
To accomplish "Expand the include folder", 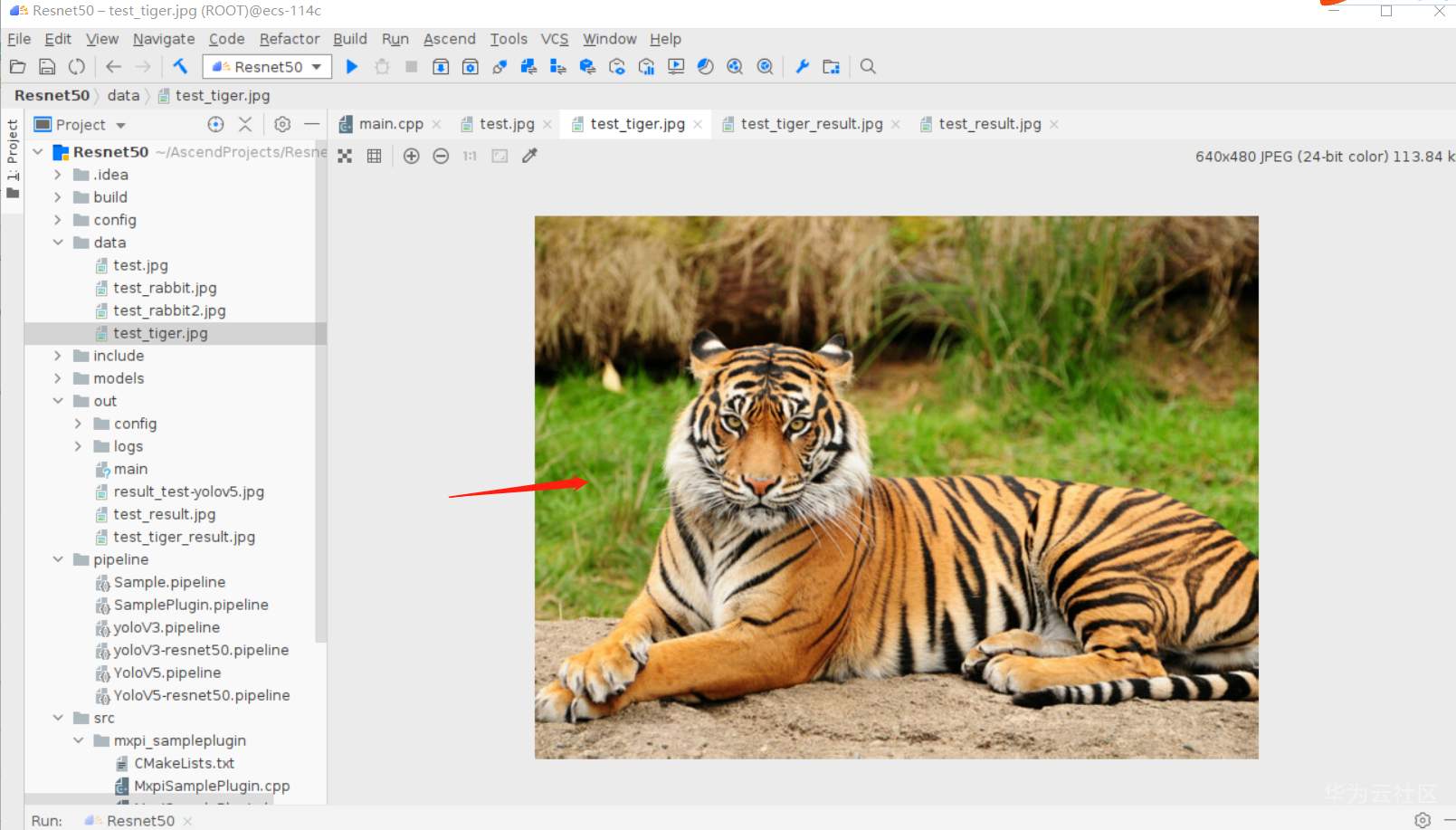I will [58, 356].
